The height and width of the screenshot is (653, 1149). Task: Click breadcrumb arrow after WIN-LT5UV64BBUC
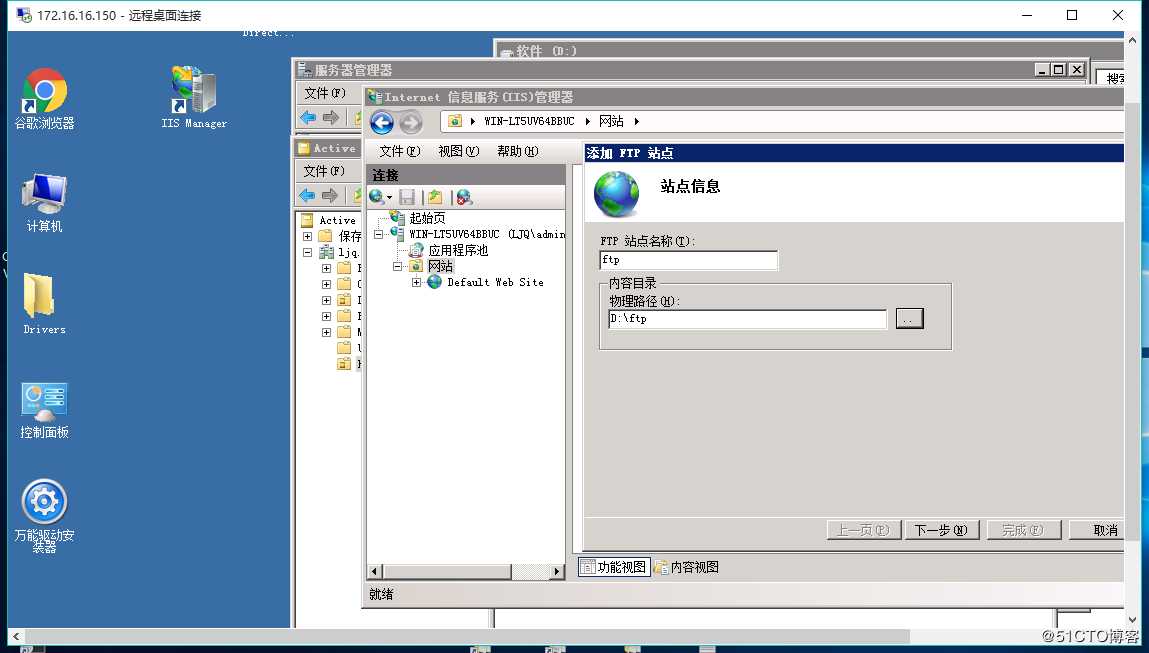(588, 122)
